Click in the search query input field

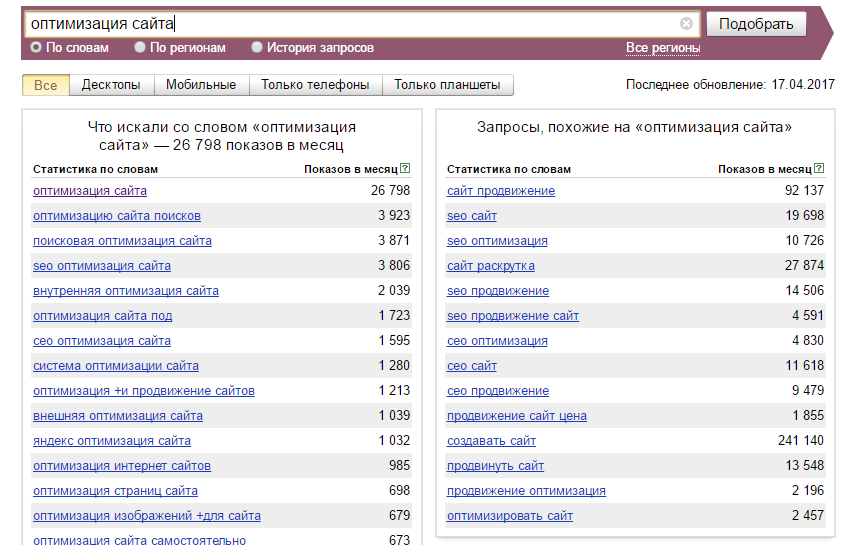(x=350, y=24)
